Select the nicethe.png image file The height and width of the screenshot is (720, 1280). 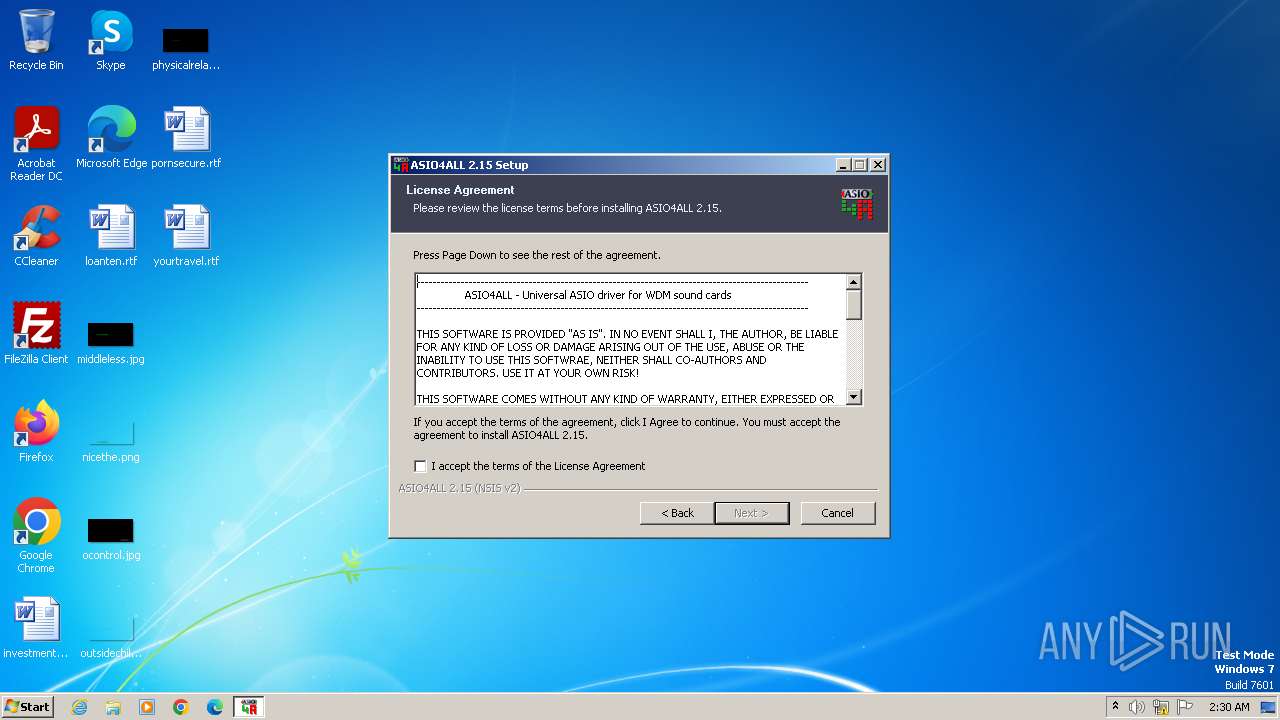(111, 440)
